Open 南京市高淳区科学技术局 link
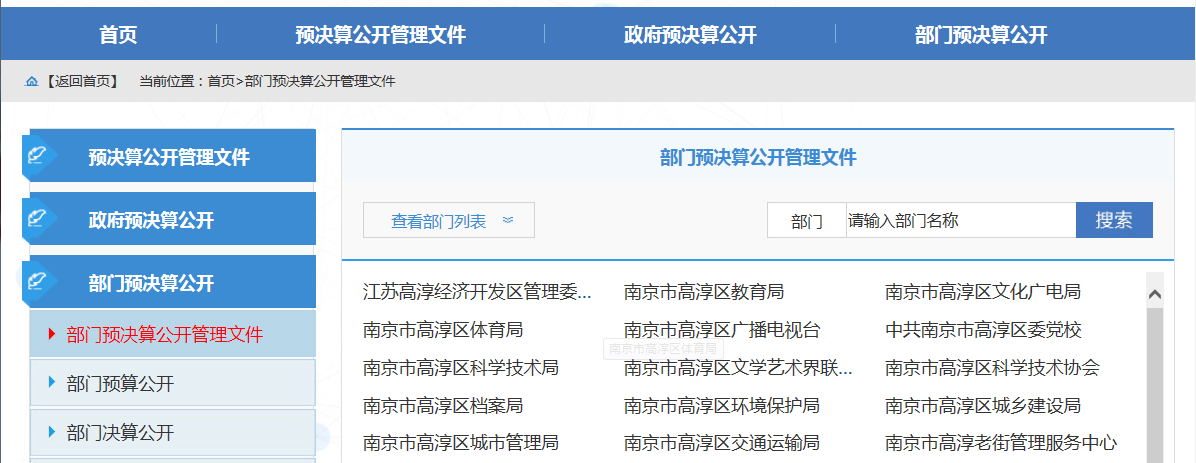The image size is (1196, 463). (x=461, y=368)
